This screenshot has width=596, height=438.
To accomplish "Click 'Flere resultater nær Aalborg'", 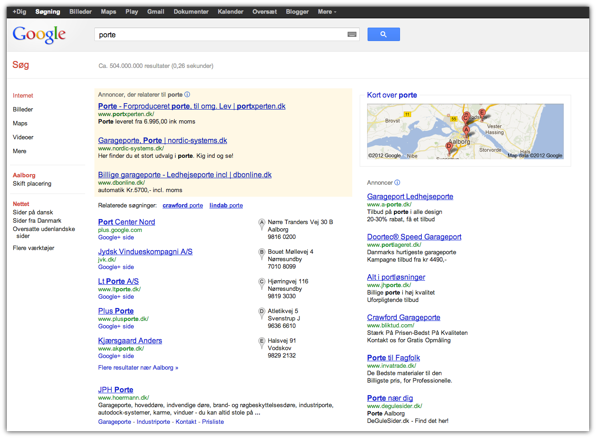I will tap(138, 368).
